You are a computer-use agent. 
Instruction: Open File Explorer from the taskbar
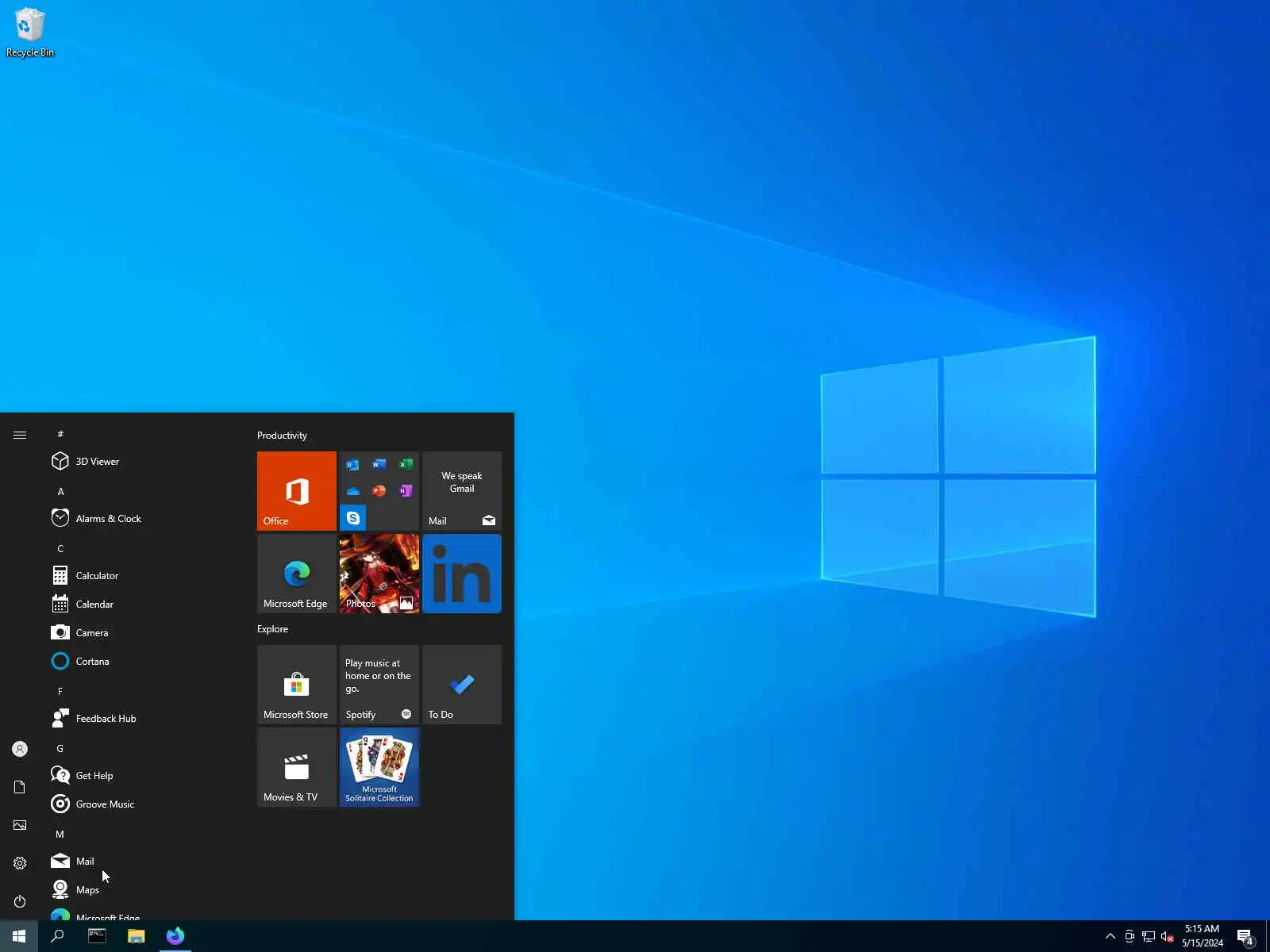pyautogui.click(x=137, y=936)
